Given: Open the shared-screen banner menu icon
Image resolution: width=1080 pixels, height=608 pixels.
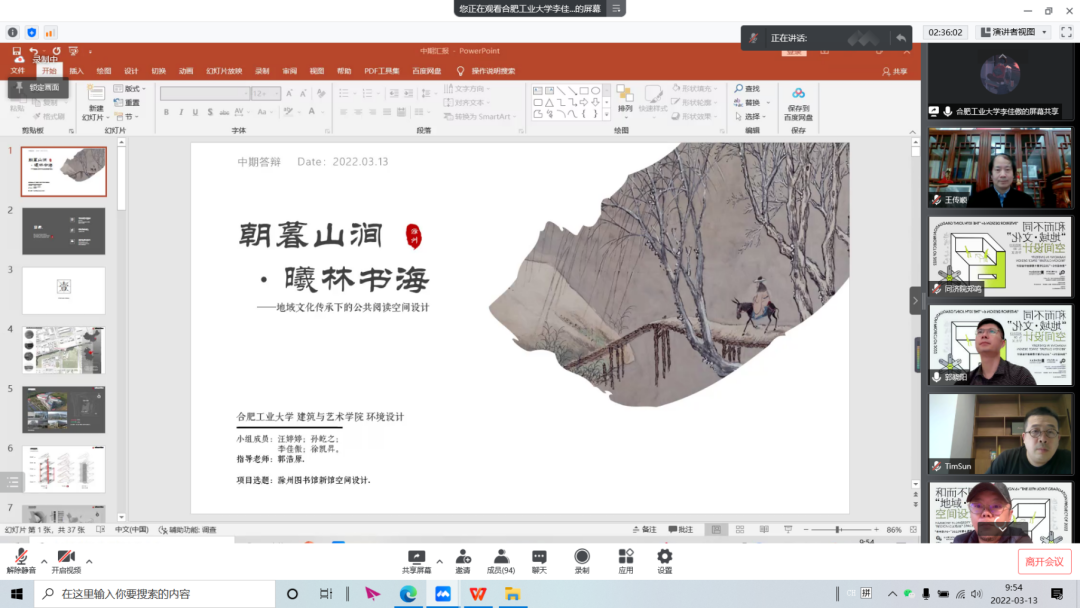Looking at the screenshot, I should [x=616, y=9].
